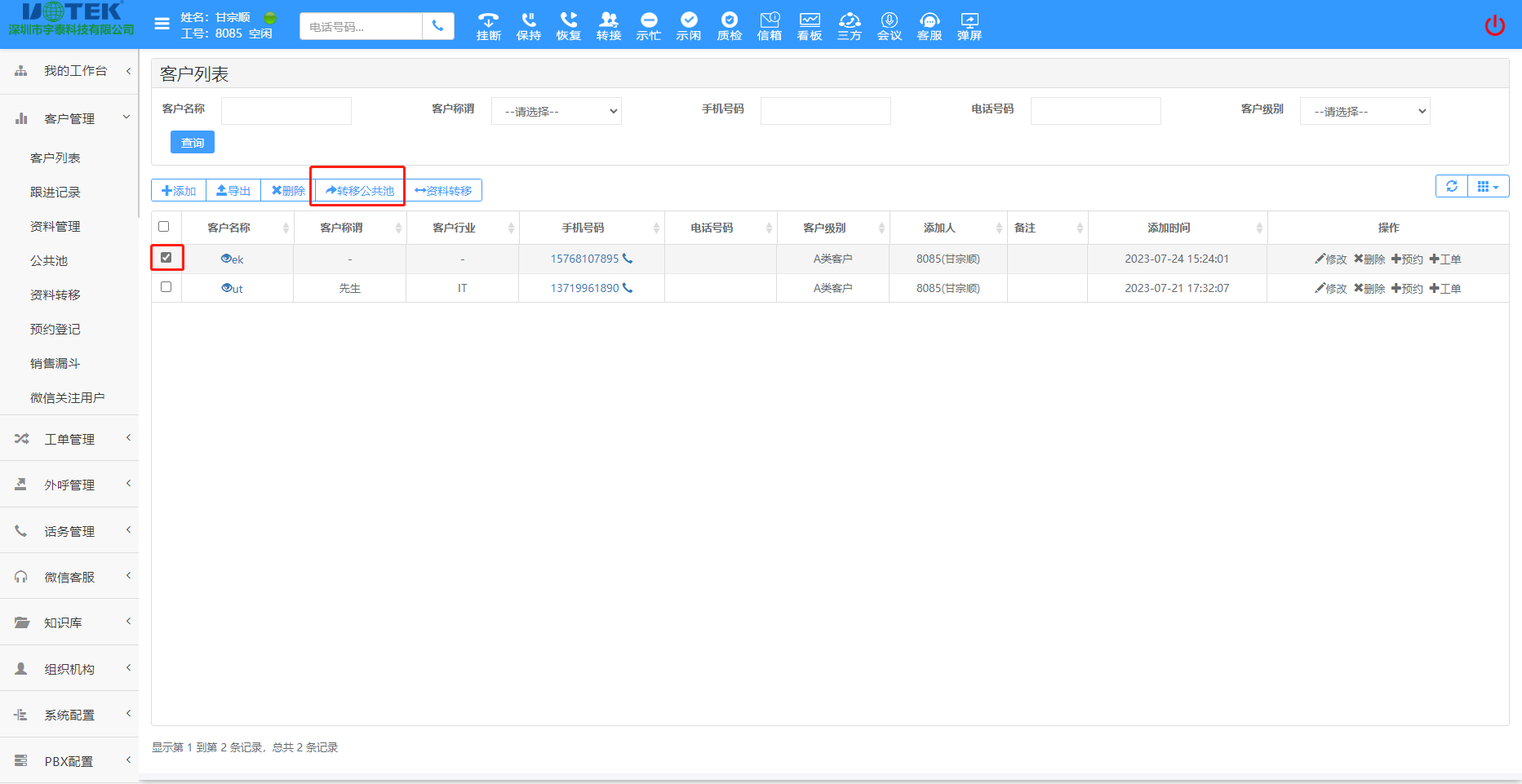Screen dimensions: 1522x784
Task: Uncheck the checkbox for customer ek
Action: tap(166, 258)
